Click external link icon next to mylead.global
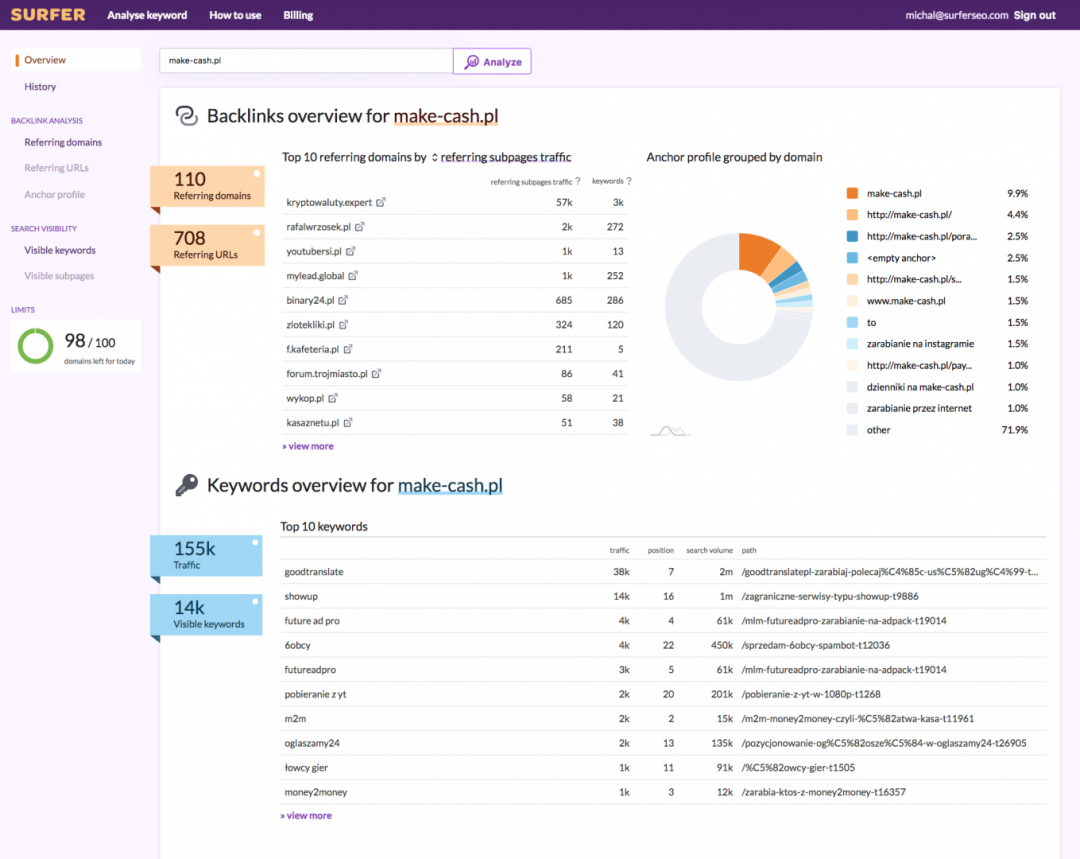 click(x=353, y=276)
